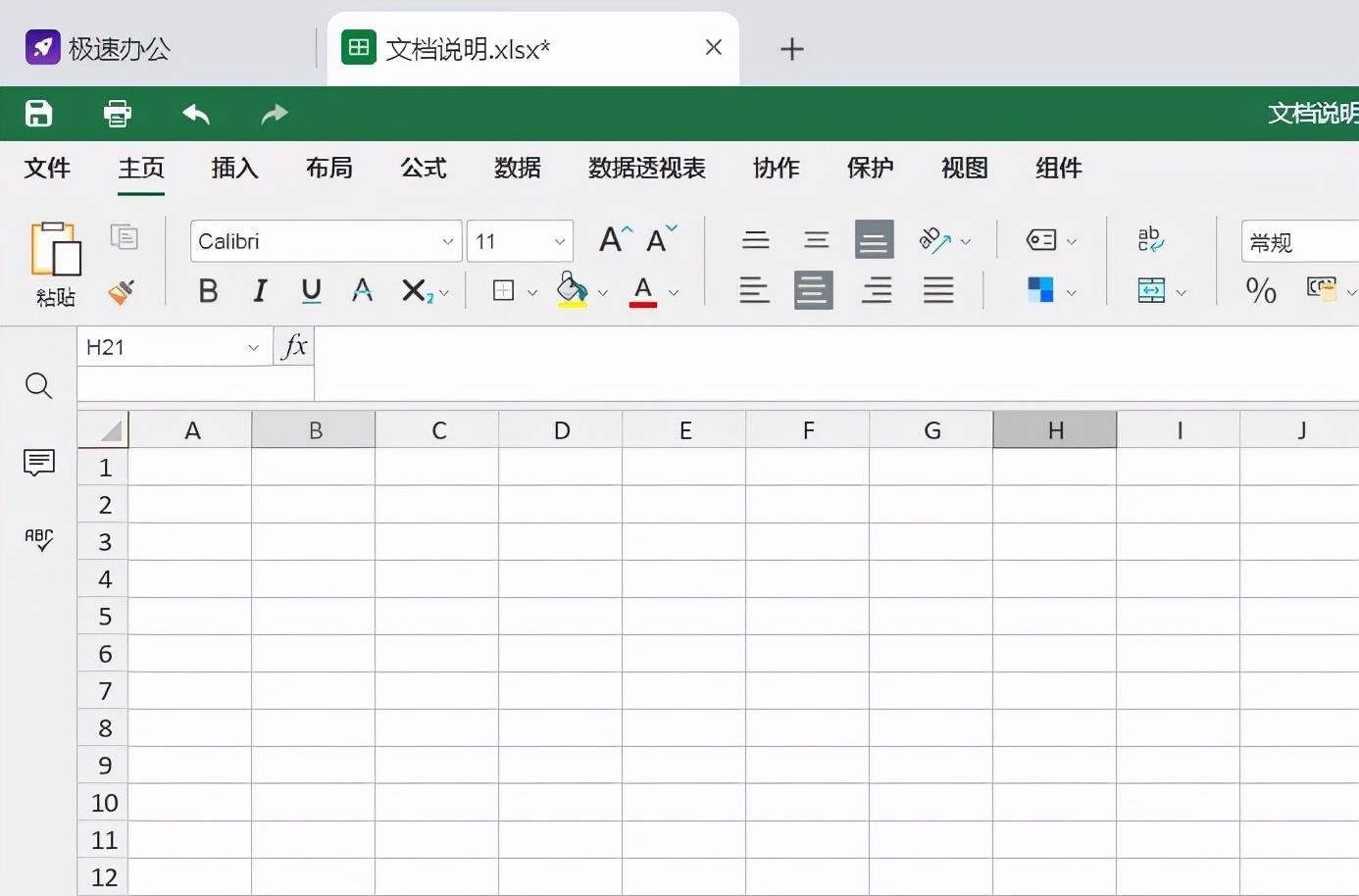Switch to the 数据 tab

[x=518, y=169]
